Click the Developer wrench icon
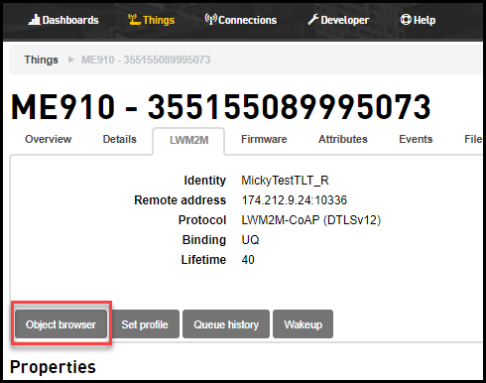486x383 pixels. pos(313,20)
